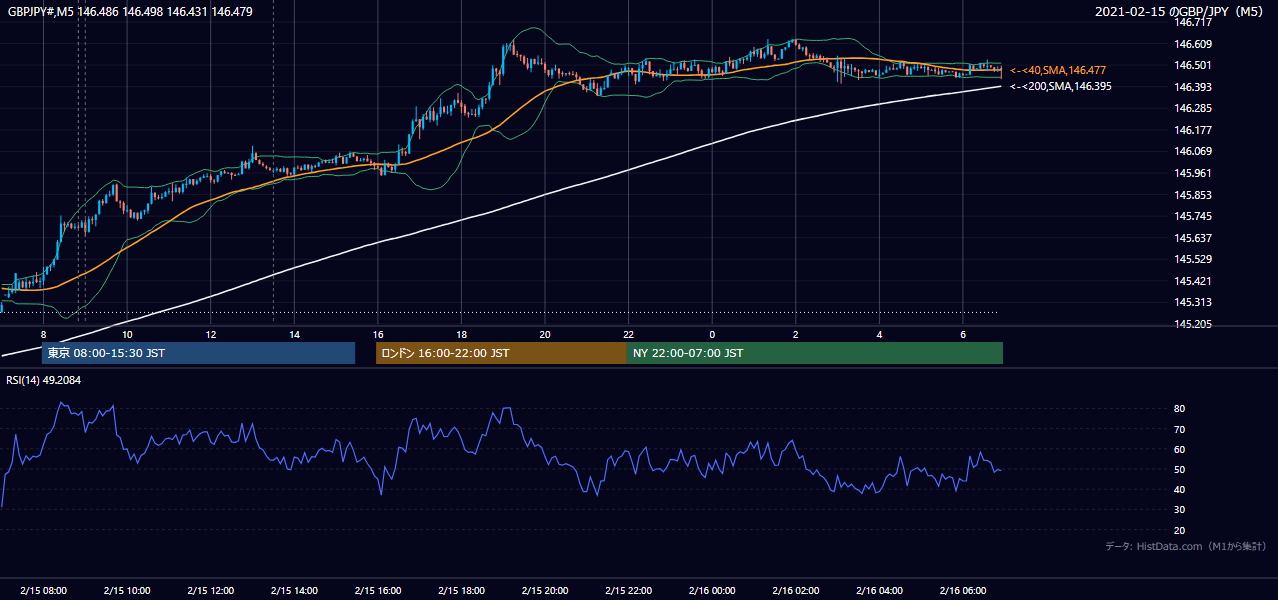Click hour label 10 under the price chart
This screenshot has height=600, width=1278.
[127, 334]
